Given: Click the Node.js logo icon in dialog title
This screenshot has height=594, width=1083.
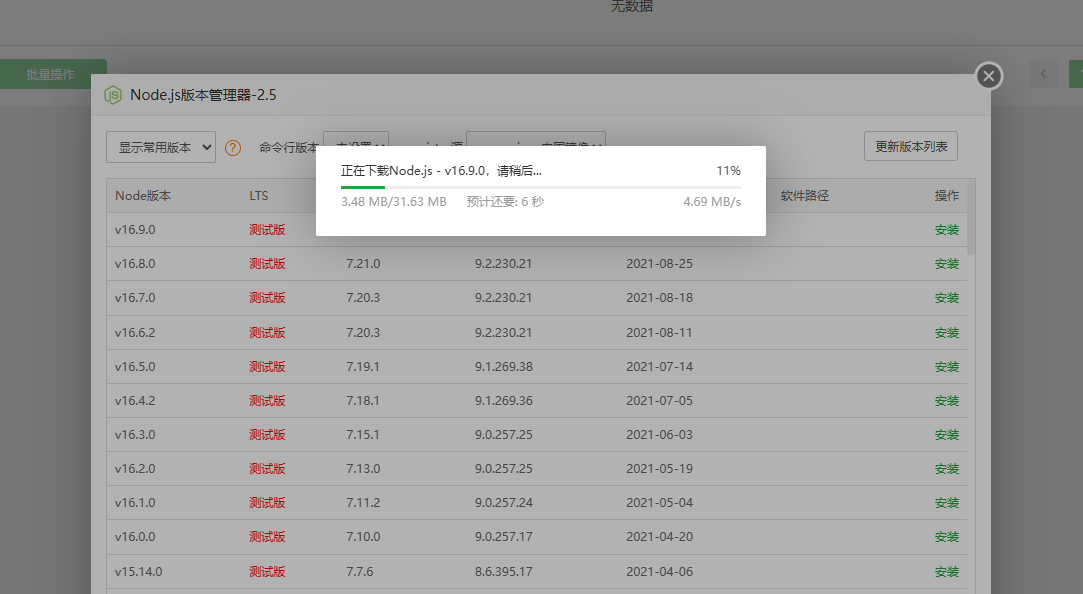Looking at the screenshot, I should tap(113, 95).
